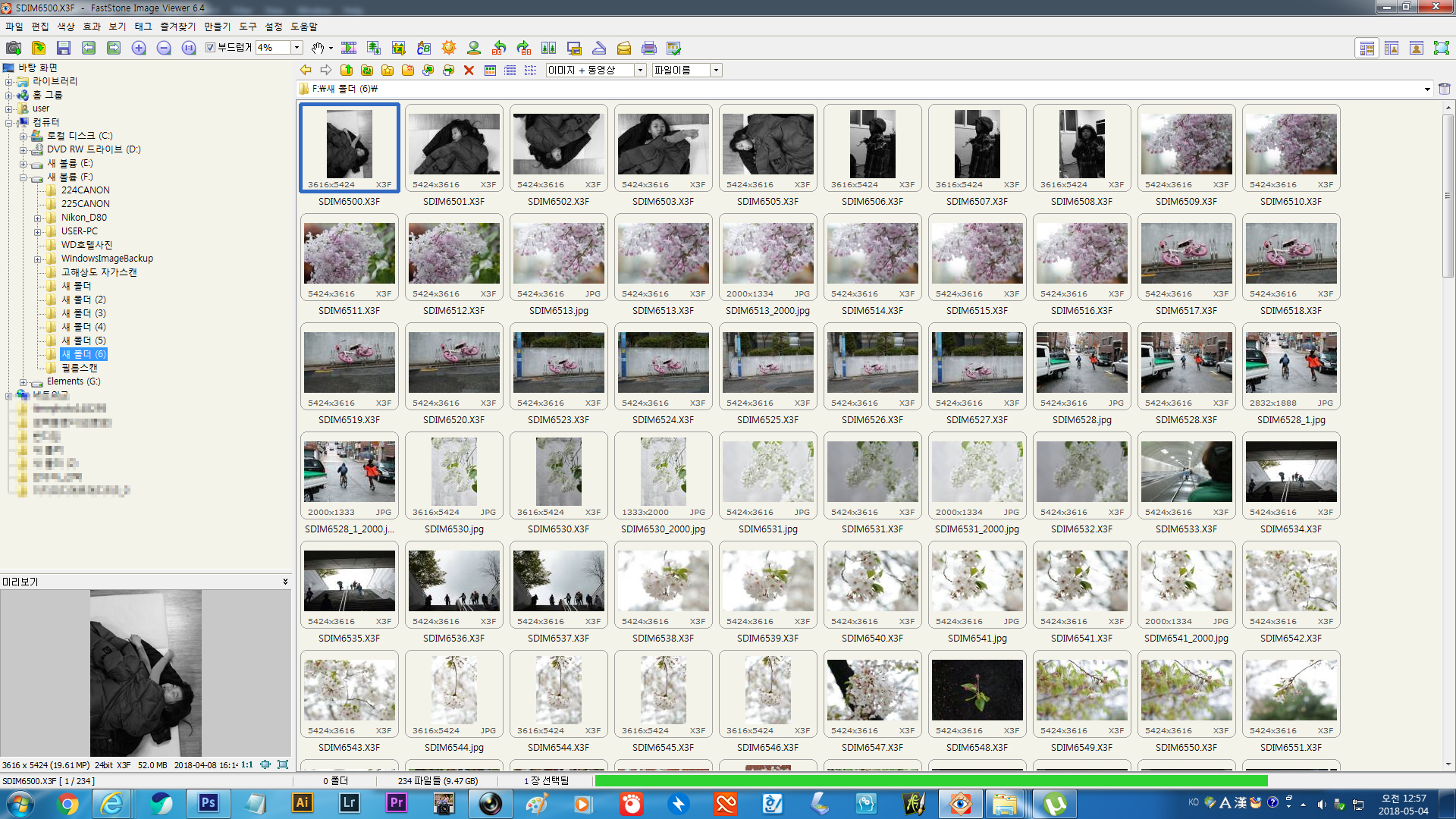Open the Draw Board text icon
The height and width of the screenshot is (819, 1456).
coord(424,48)
